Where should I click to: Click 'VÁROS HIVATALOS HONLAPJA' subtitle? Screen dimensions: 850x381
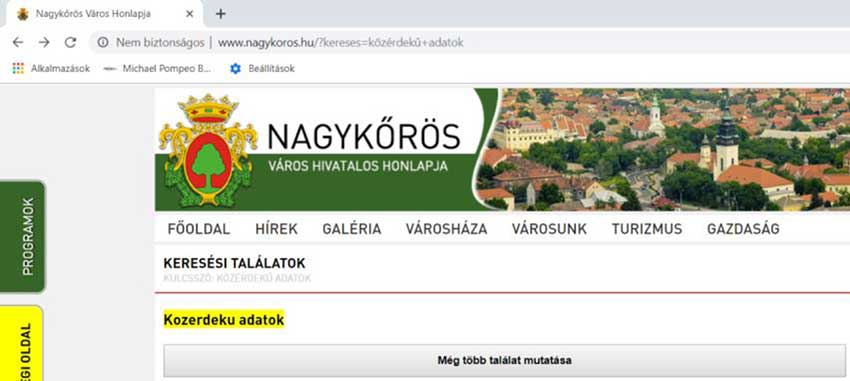(358, 166)
